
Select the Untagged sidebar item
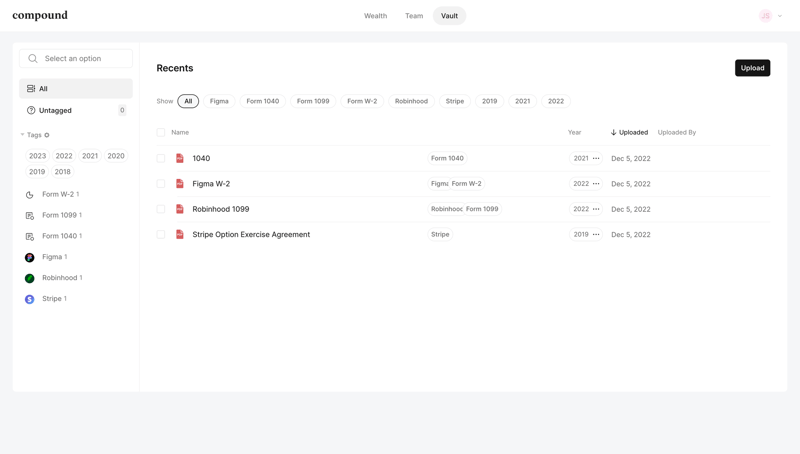(76, 110)
